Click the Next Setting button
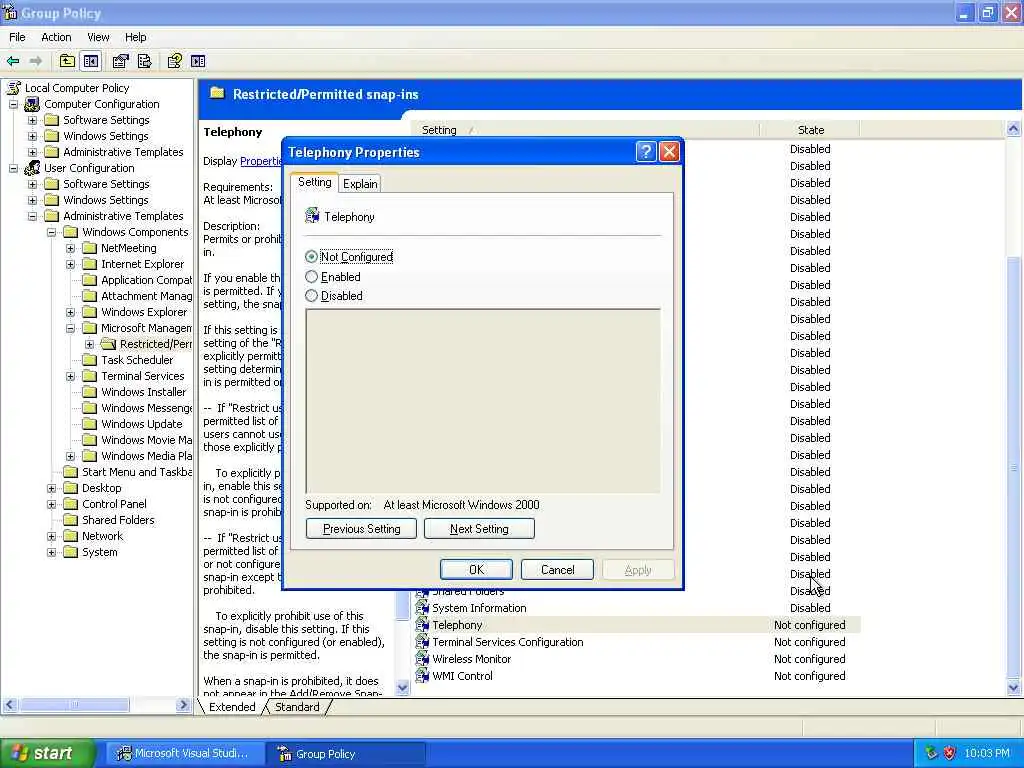This screenshot has height=768, width=1024. pyautogui.click(x=479, y=529)
